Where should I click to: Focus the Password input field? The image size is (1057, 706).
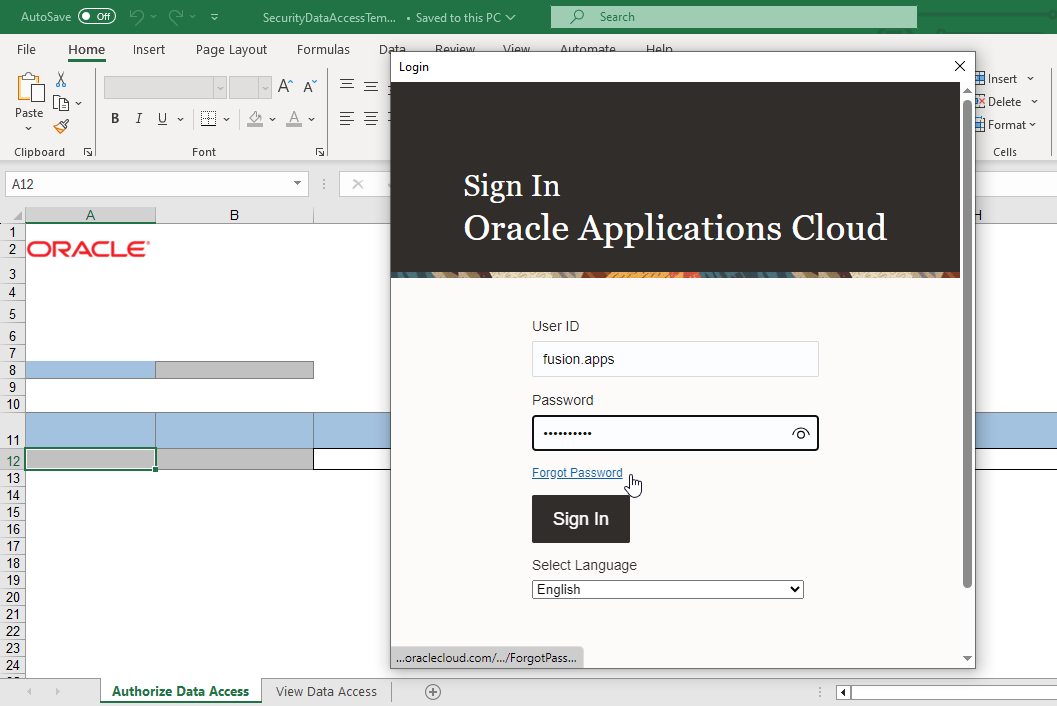pos(675,434)
